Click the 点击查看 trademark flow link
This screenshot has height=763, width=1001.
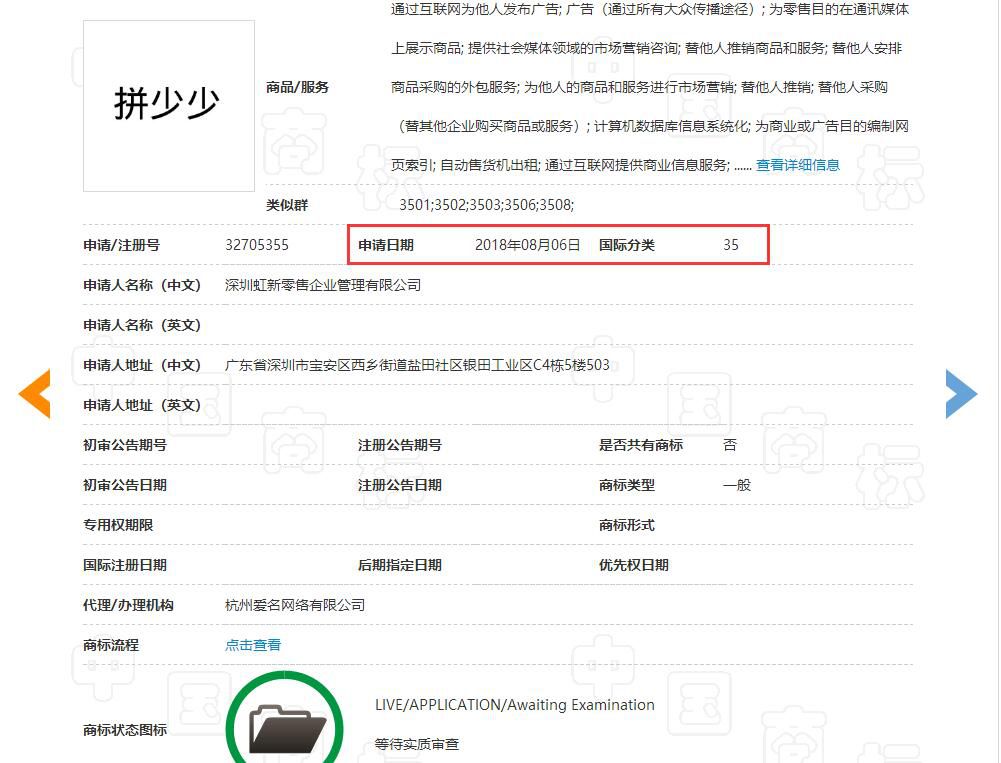[253, 645]
